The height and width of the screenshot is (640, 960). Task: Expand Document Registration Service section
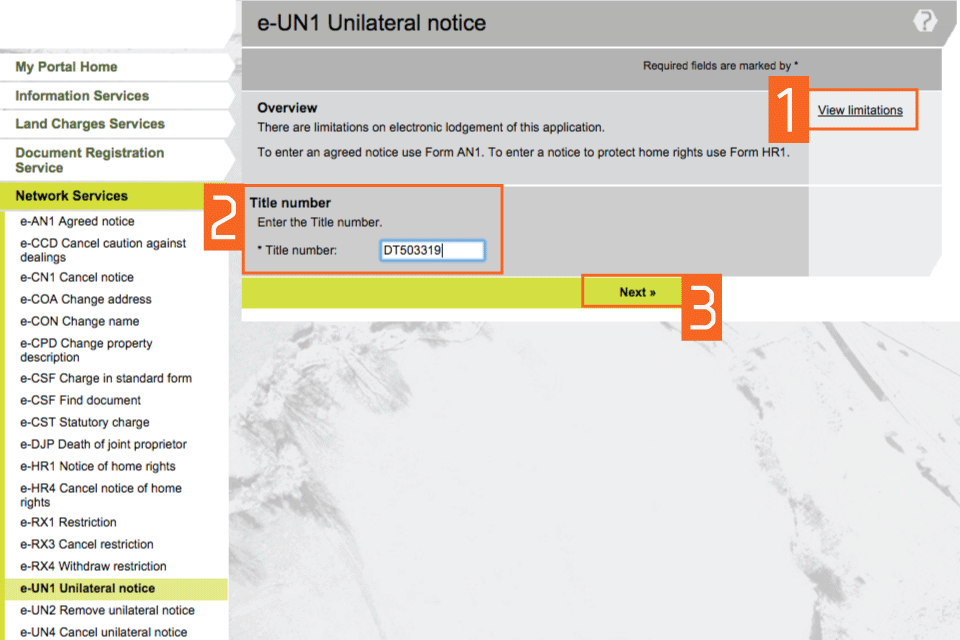(89, 160)
